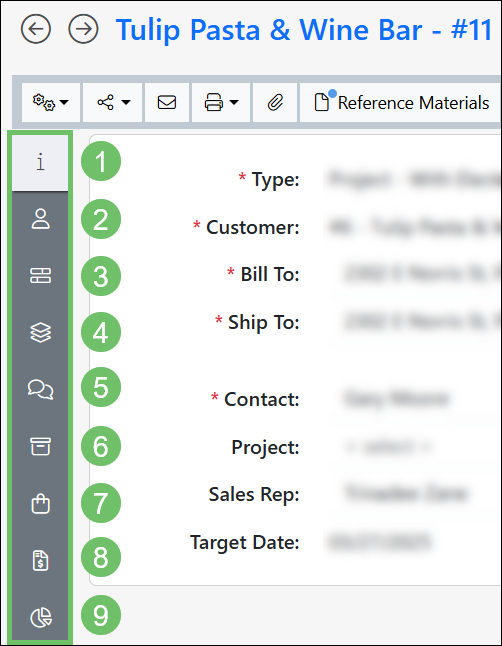Viewport: 502px width, 646px height.
Task: Select the pie chart sidebar icon
Action: [x=40, y=617]
